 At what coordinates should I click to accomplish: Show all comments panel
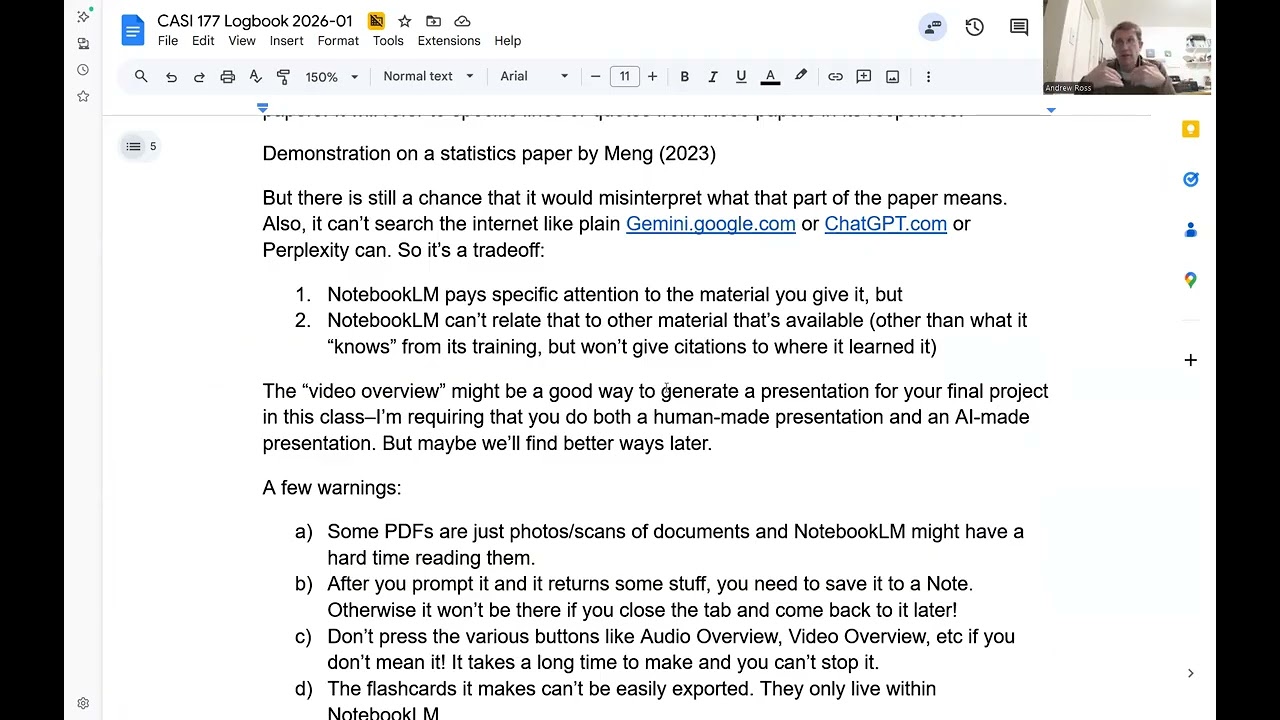[x=1019, y=27]
